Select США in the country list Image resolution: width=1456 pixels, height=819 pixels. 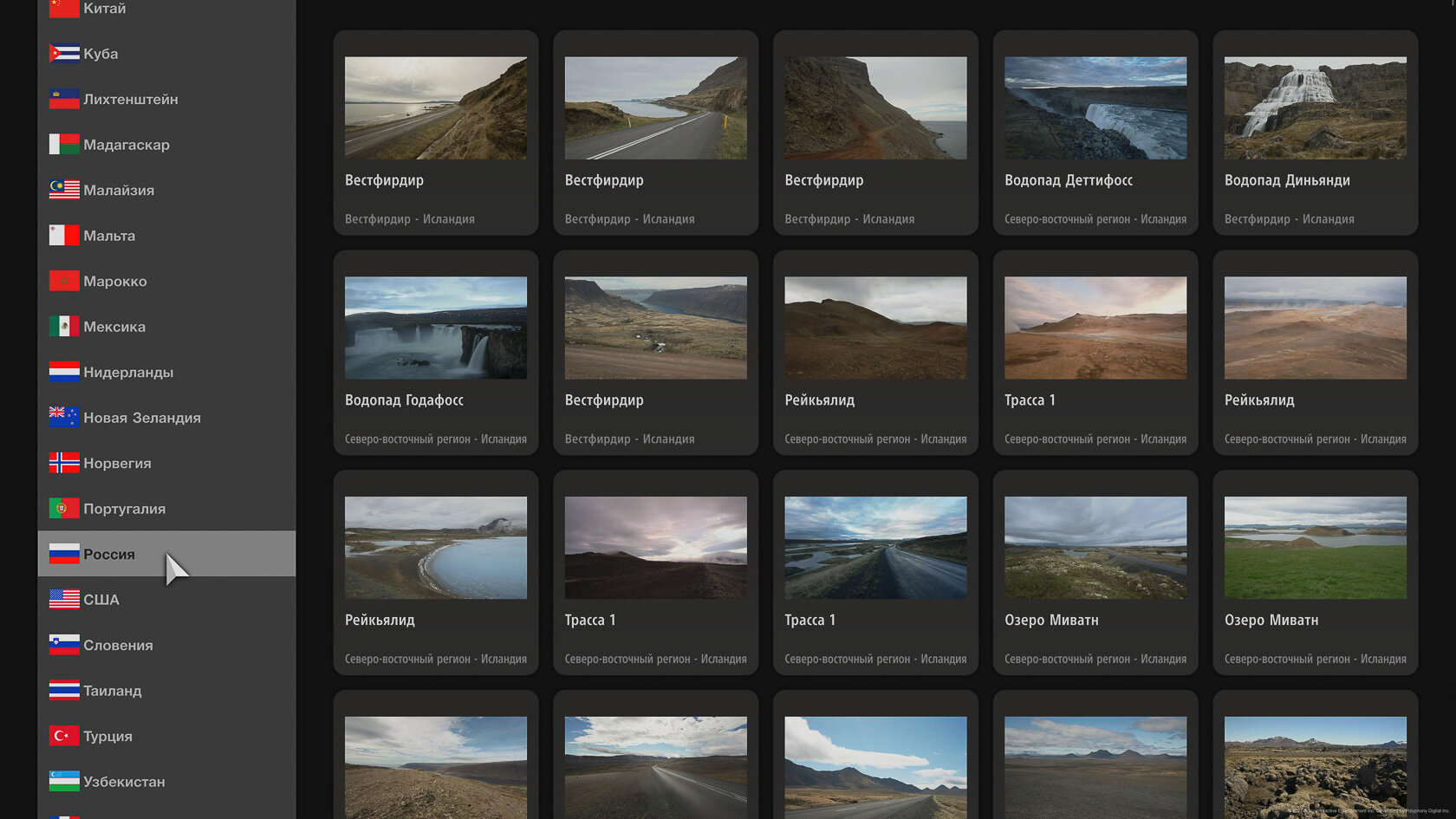[x=166, y=600]
